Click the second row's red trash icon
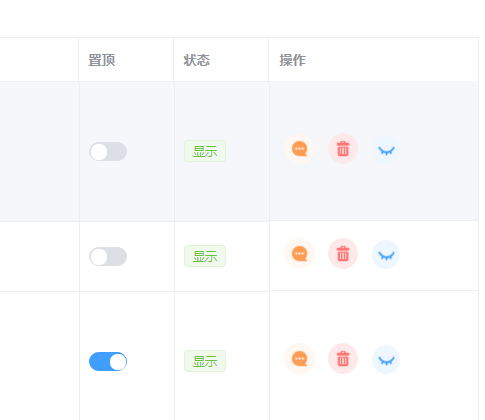 [x=343, y=254]
